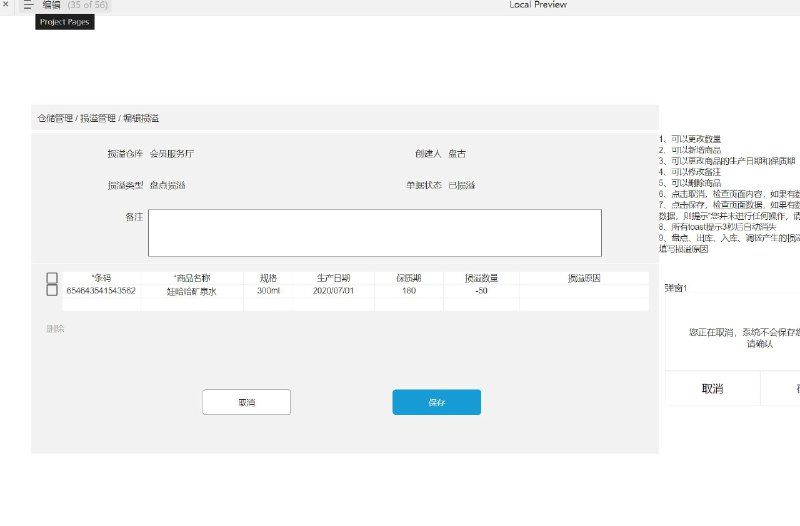
Task: Click the barcode cell 654643541543562
Action: coord(101,291)
